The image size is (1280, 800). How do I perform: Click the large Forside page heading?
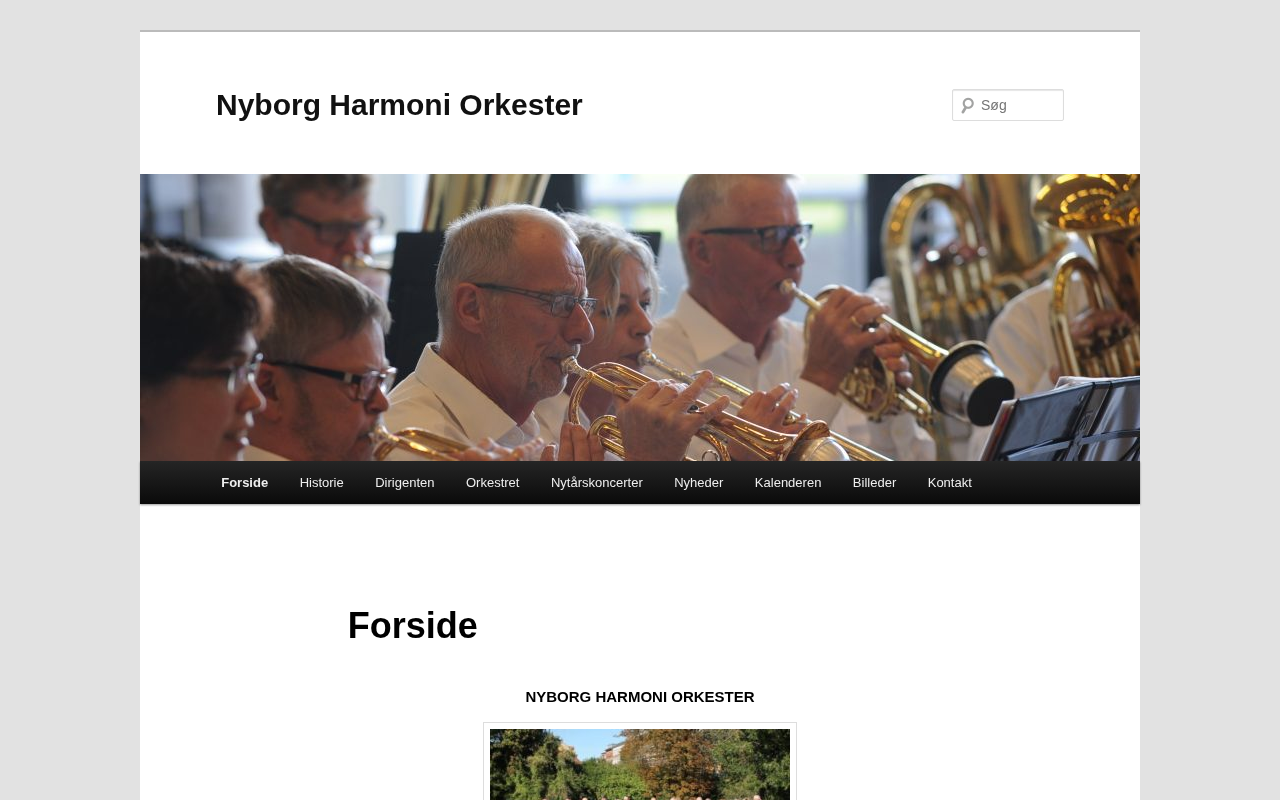tap(413, 626)
